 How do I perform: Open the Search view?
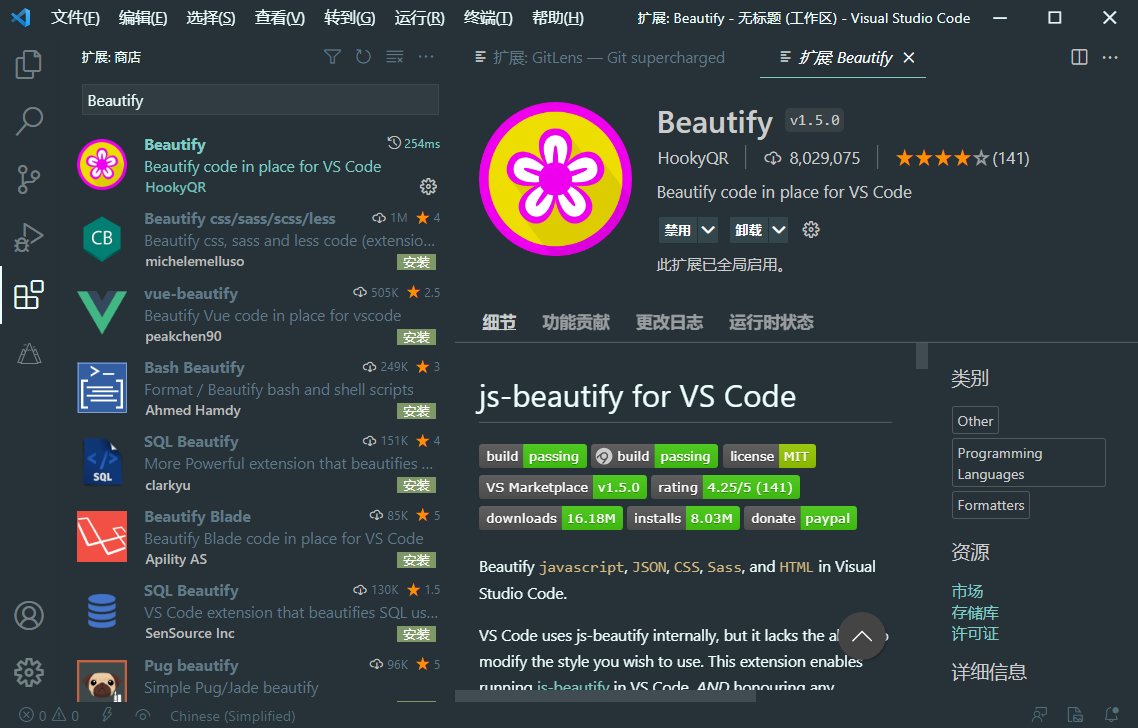click(28, 120)
